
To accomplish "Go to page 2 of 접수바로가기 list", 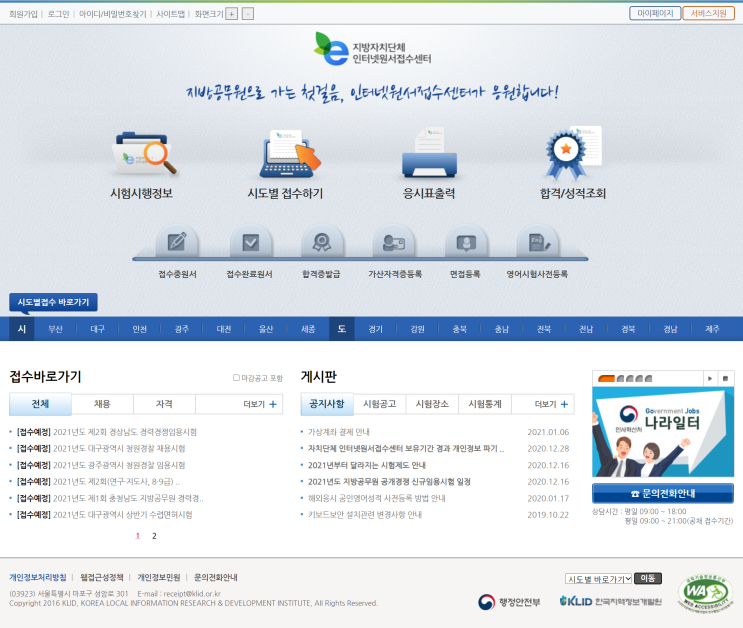I will coord(154,536).
